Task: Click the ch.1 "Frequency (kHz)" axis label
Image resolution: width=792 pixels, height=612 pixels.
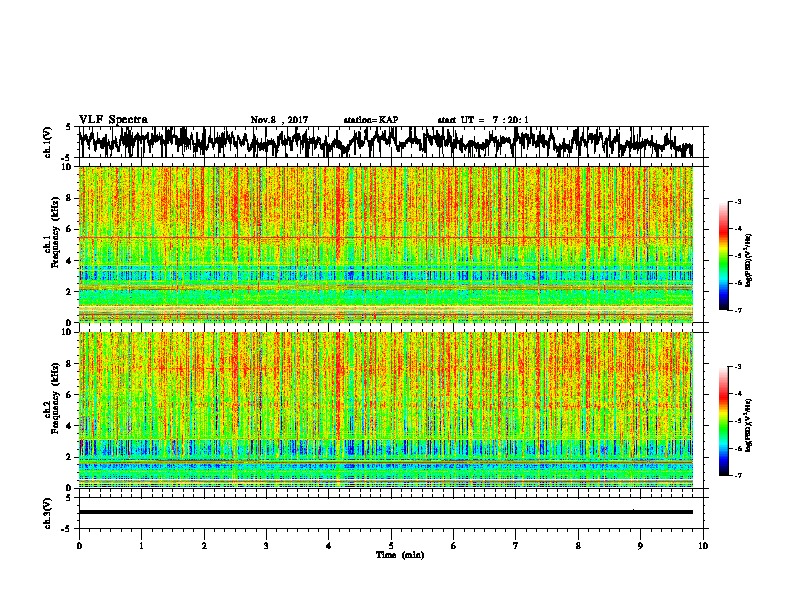Action: (55, 232)
